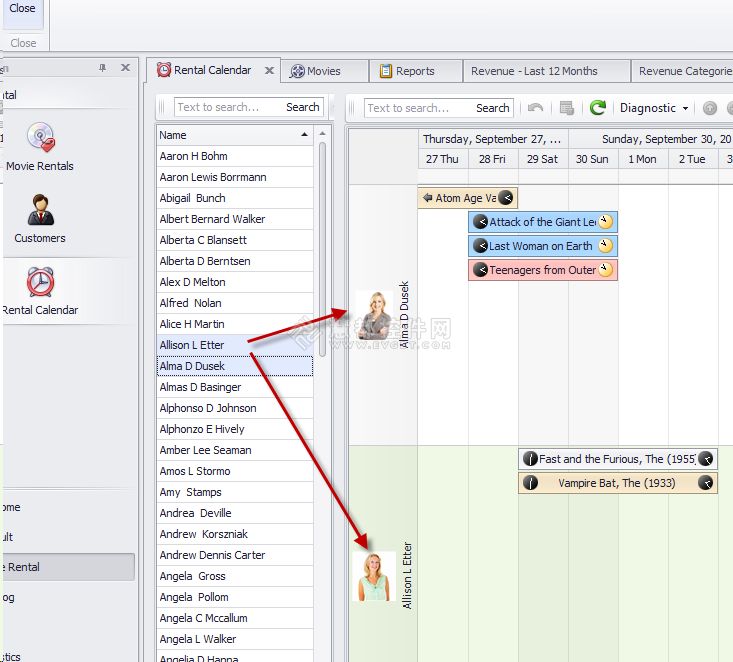Screen dimensions: 733x662
Task: Click Search in customer list search box
Action: (302, 107)
